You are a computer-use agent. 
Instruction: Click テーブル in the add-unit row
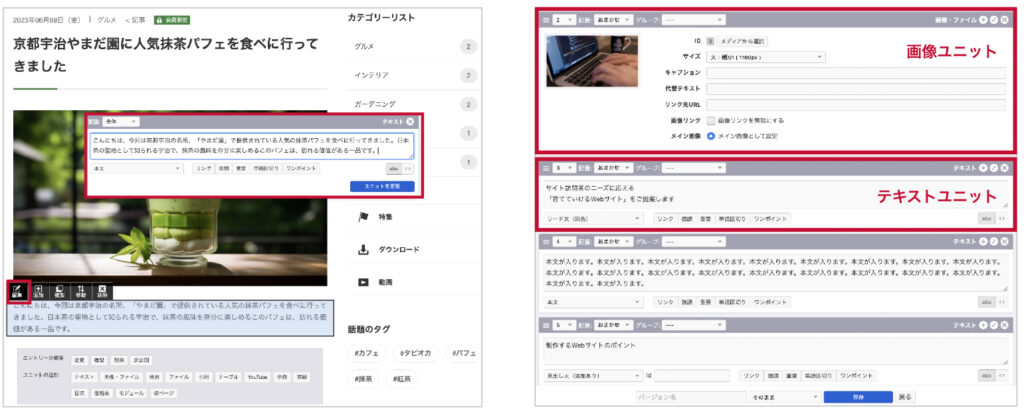coord(229,377)
